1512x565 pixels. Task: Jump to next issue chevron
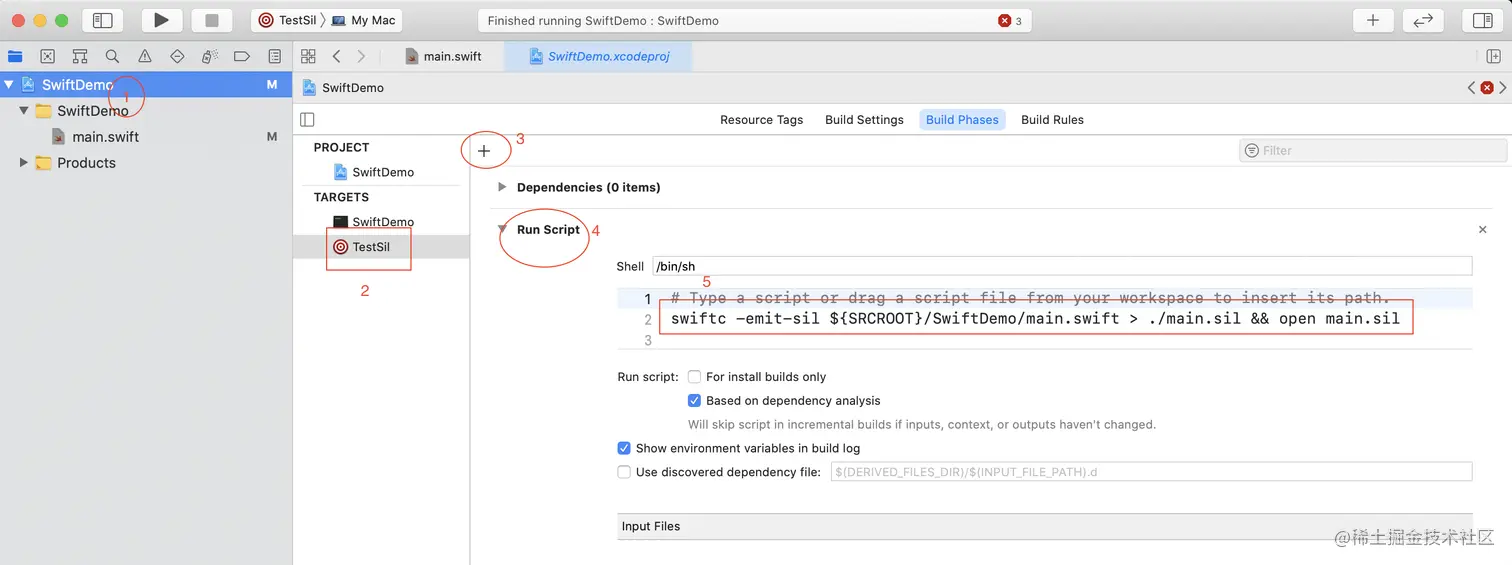(x=1503, y=88)
